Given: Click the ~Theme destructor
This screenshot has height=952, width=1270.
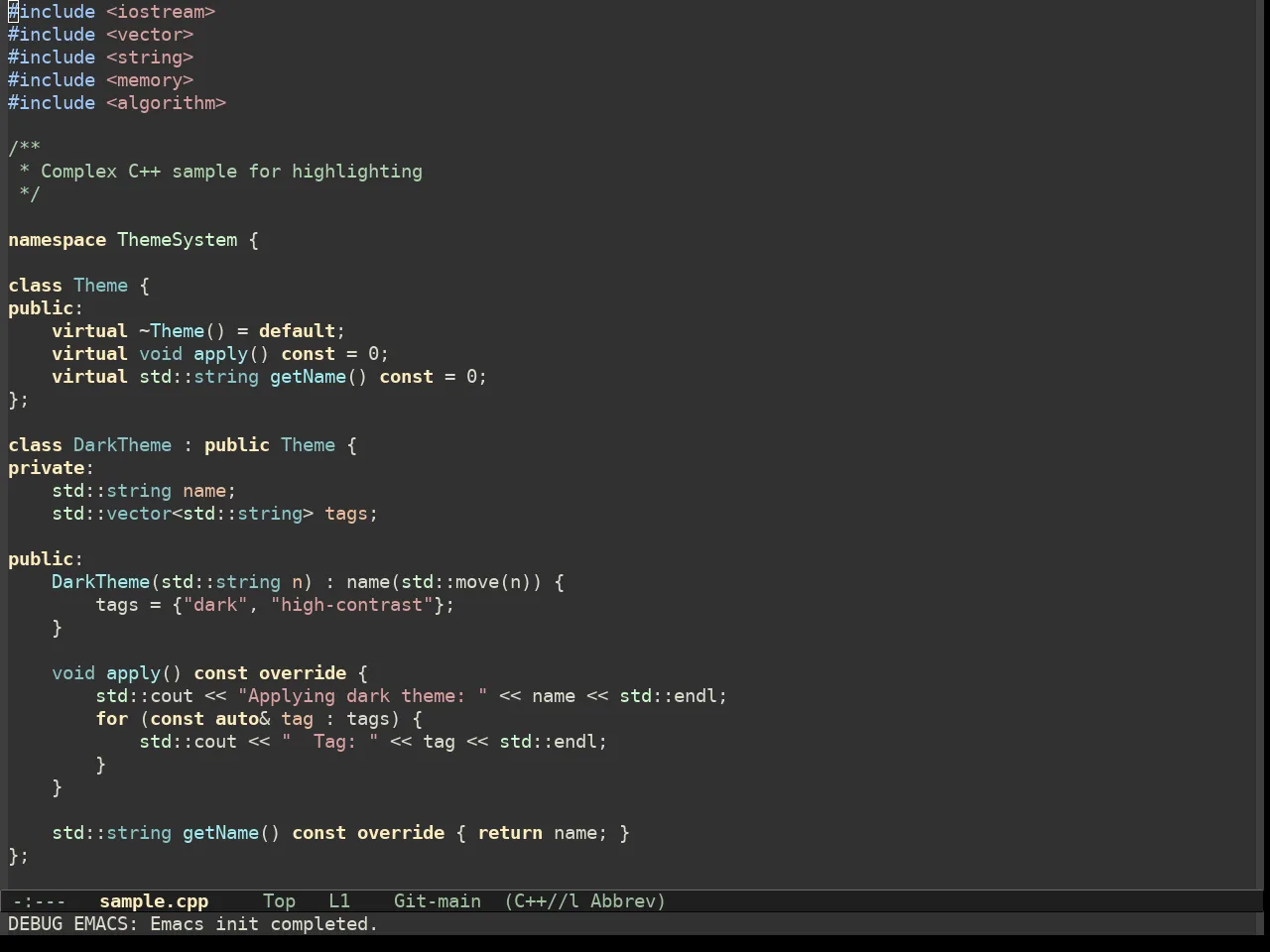Looking at the screenshot, I should 172,331.
